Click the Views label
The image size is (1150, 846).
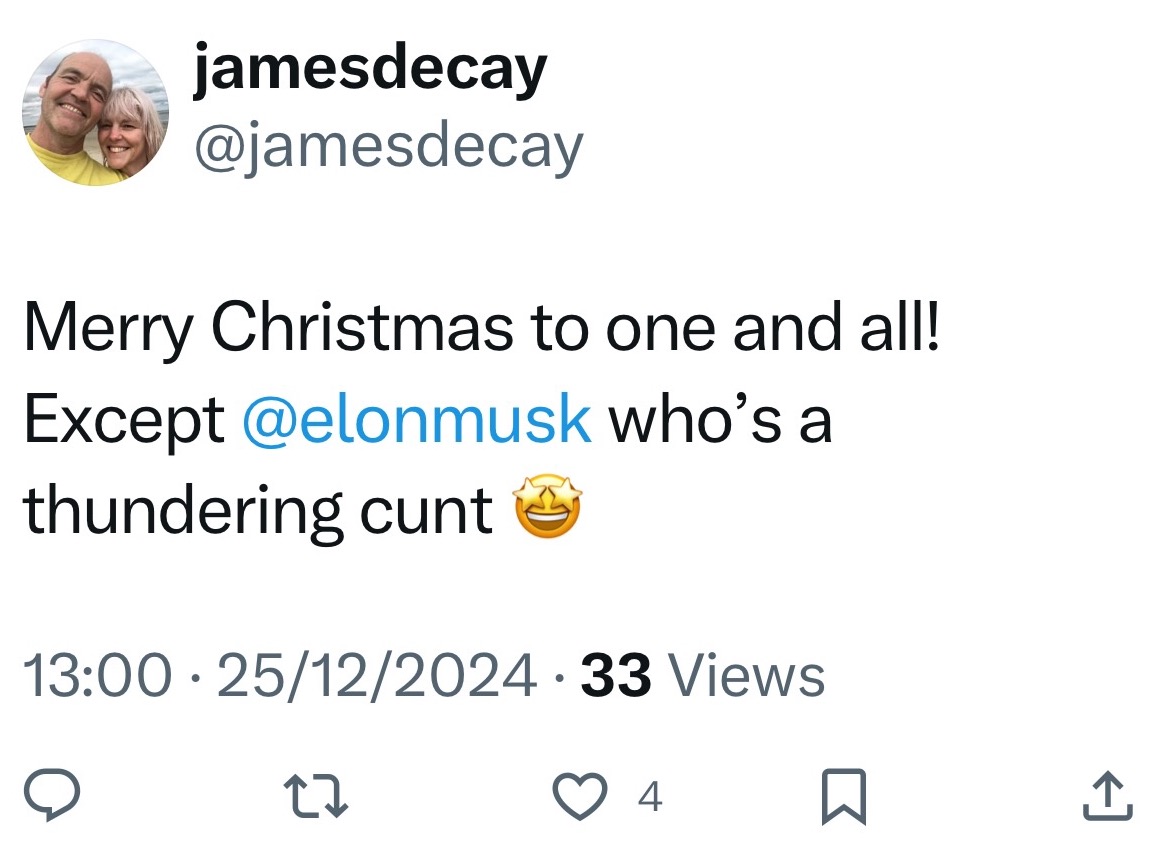tap(746, 675)
